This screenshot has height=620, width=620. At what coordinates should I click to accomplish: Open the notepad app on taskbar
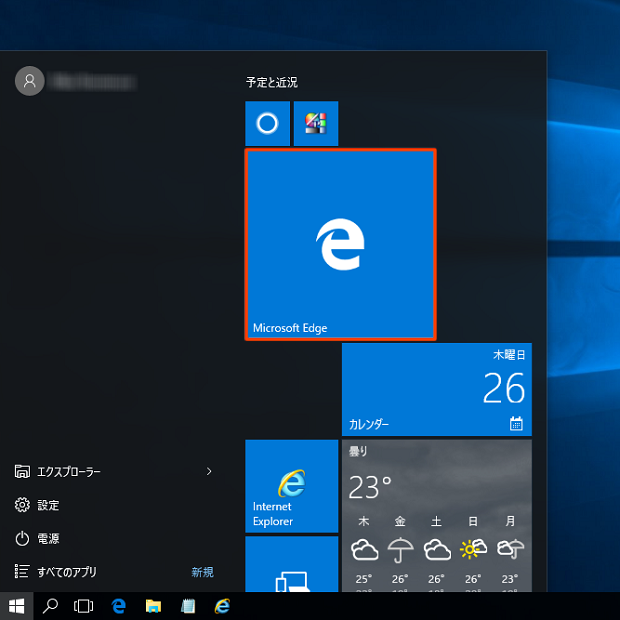tap(188, 606)
